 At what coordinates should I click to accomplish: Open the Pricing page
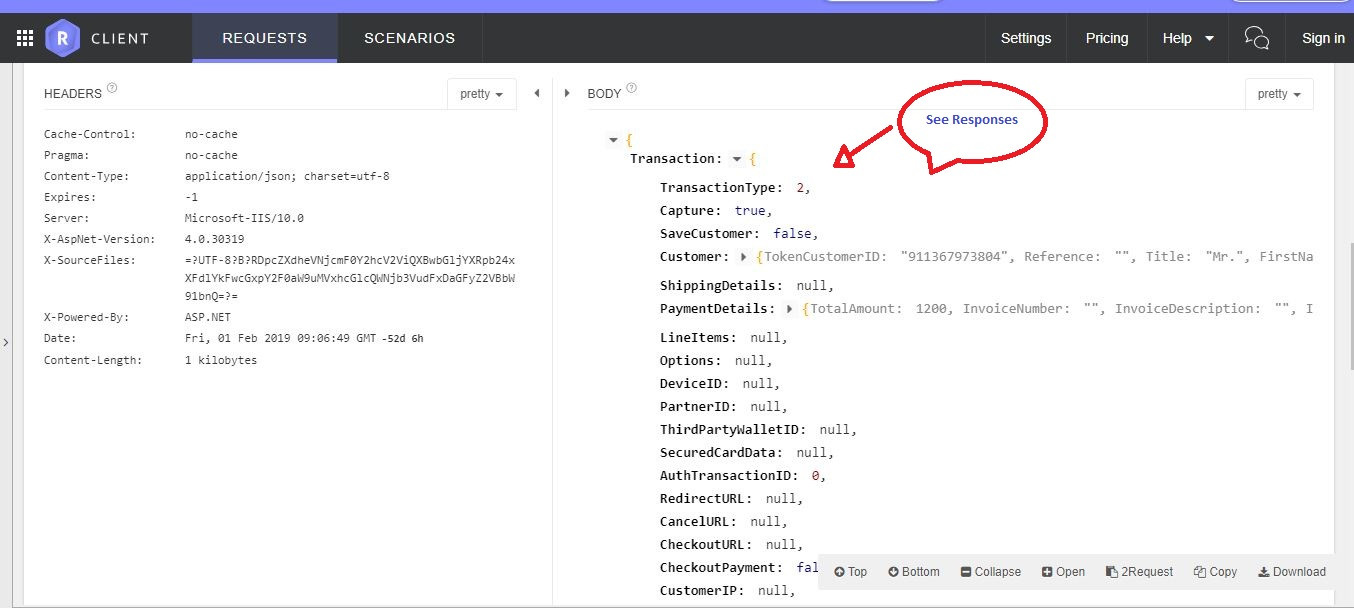(1106, 37)
